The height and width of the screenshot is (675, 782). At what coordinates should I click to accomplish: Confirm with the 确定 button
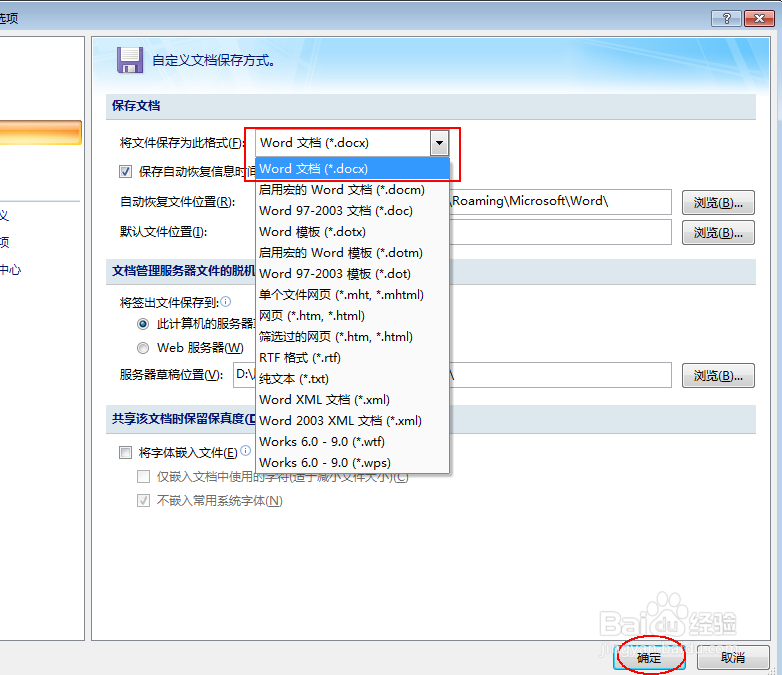coord(649,657)
